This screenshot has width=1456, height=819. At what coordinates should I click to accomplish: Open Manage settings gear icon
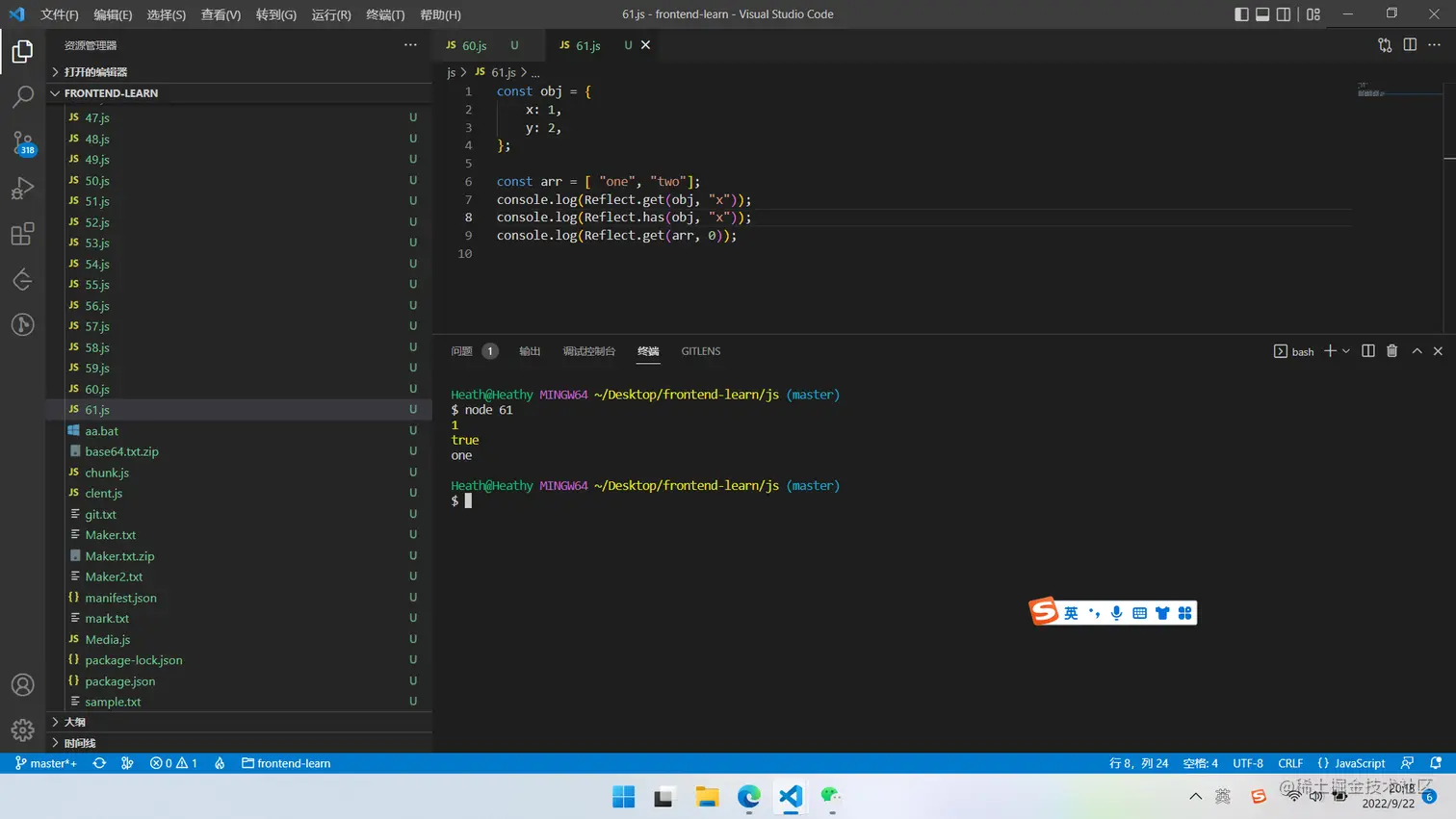tap(22, 730)
